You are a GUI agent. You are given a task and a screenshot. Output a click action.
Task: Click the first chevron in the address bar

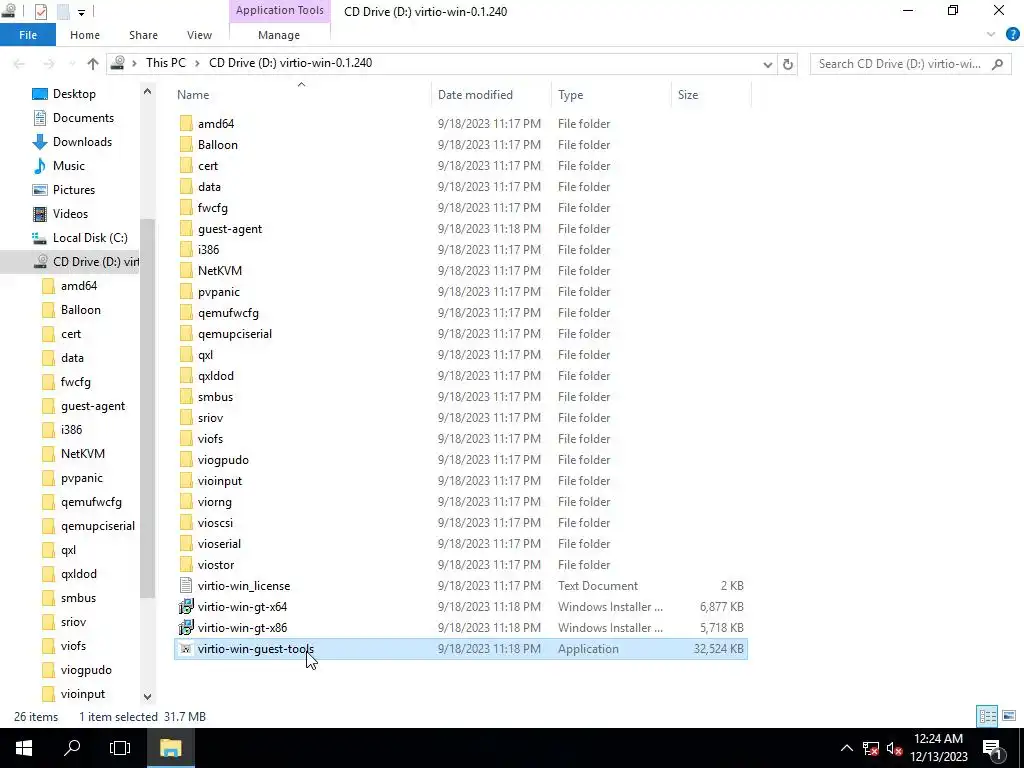(135, 63)
